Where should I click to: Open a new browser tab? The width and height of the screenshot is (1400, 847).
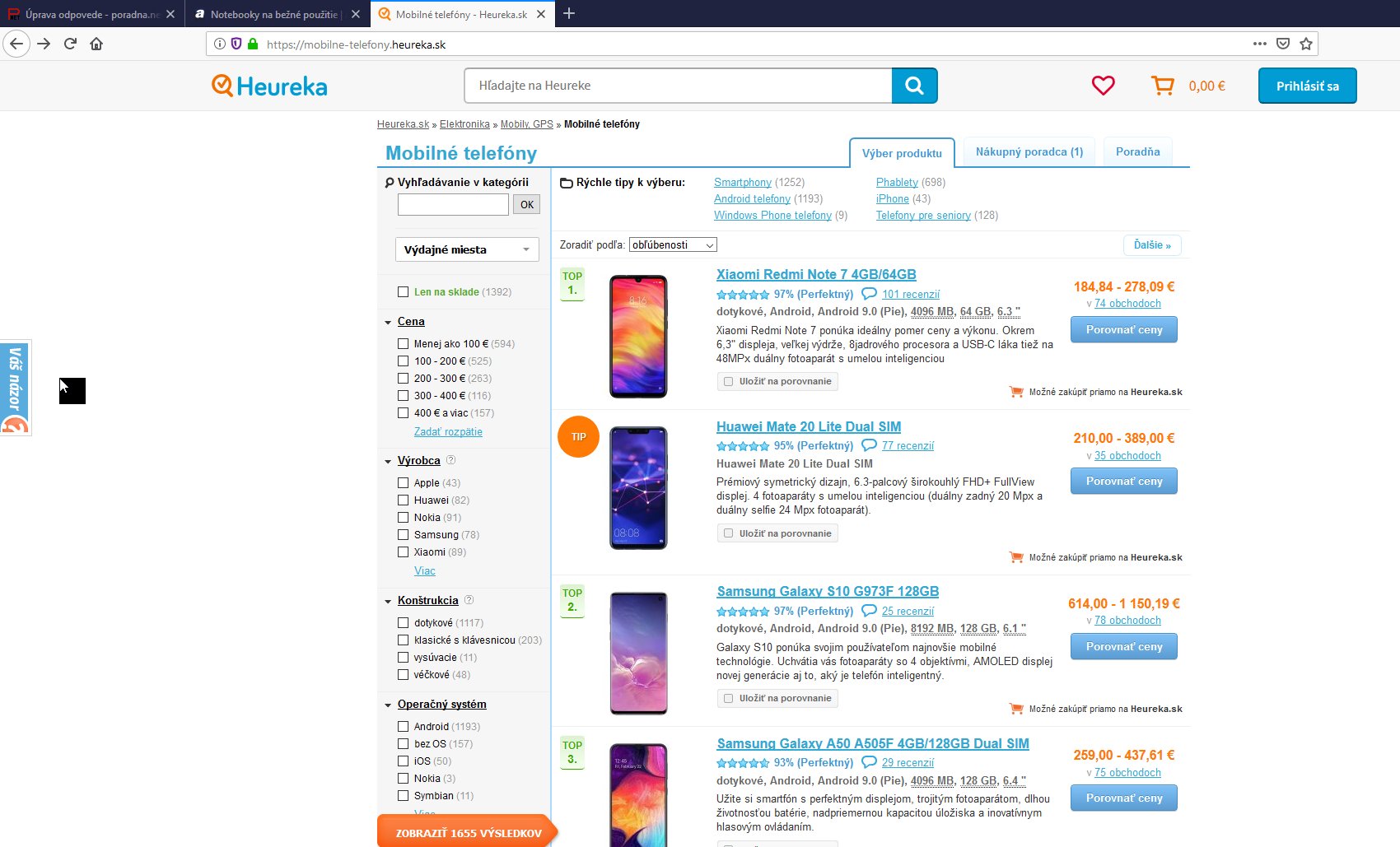click(x=569, y=13)
